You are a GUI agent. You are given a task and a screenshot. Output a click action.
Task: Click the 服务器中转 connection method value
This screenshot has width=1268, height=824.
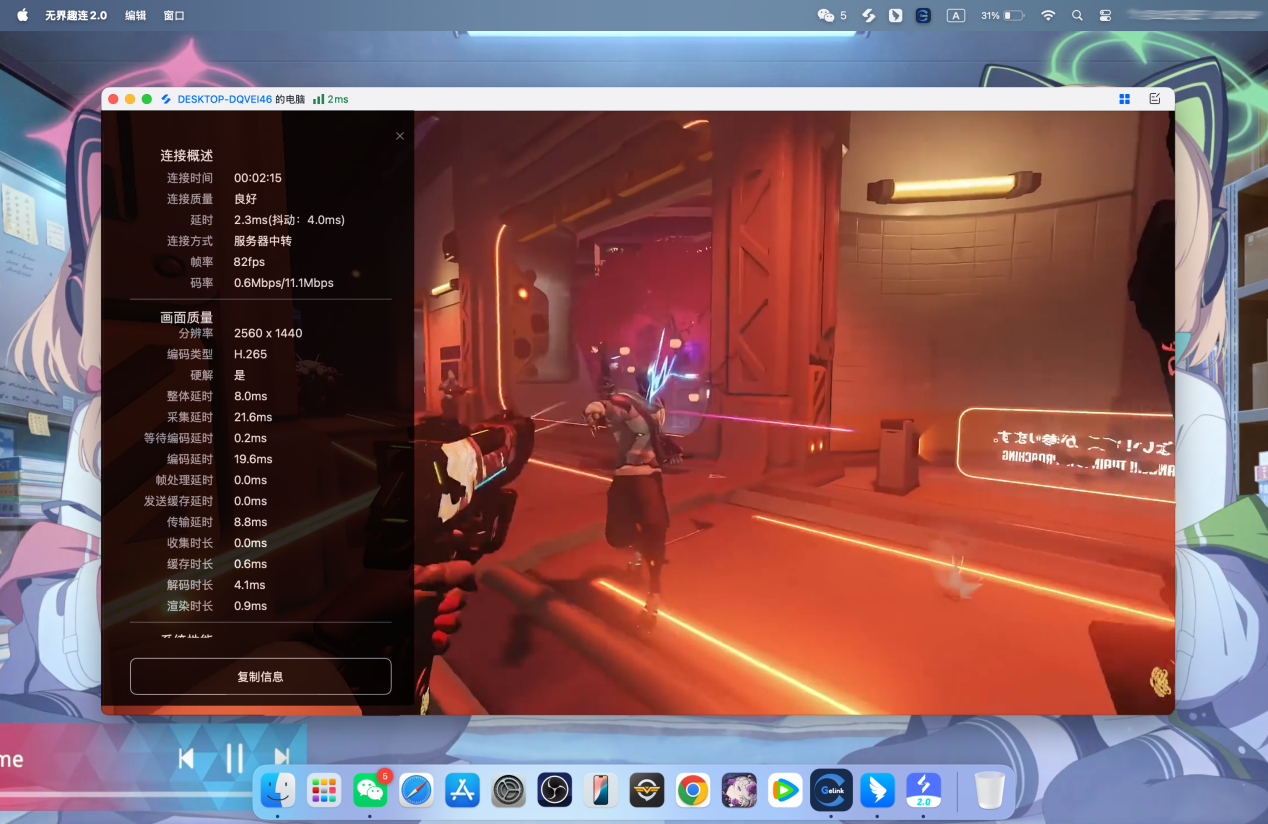pyautogui.click(x=263, y=241)
